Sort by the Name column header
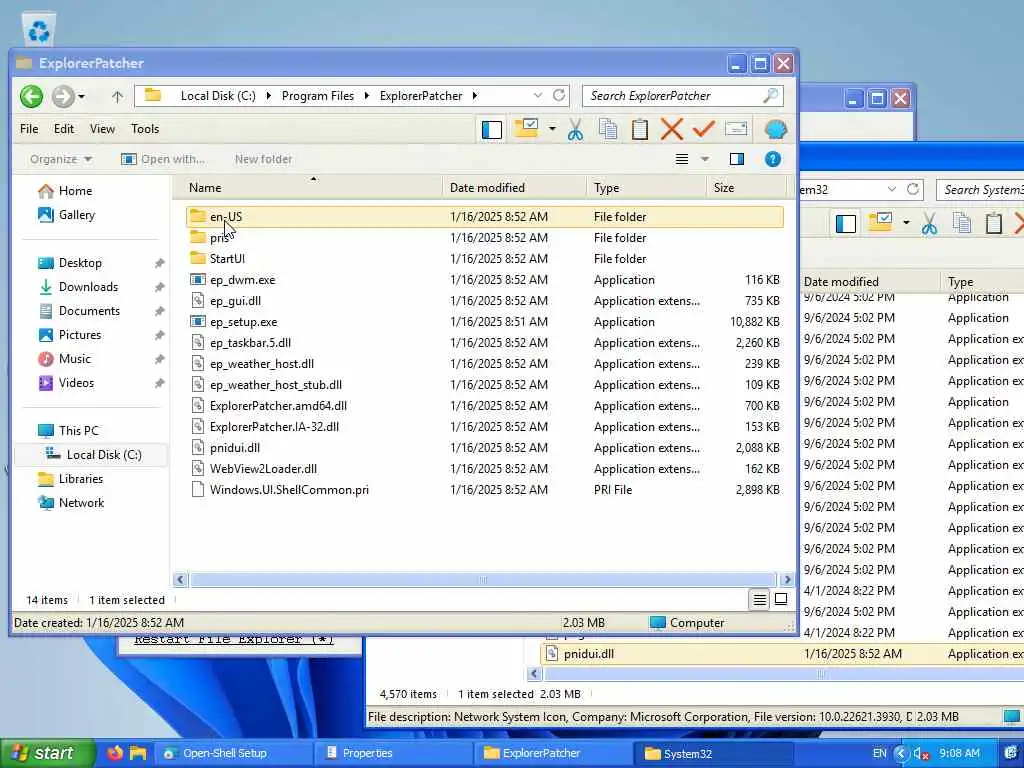Screen dimensions: 1024x768 (308, 187)
